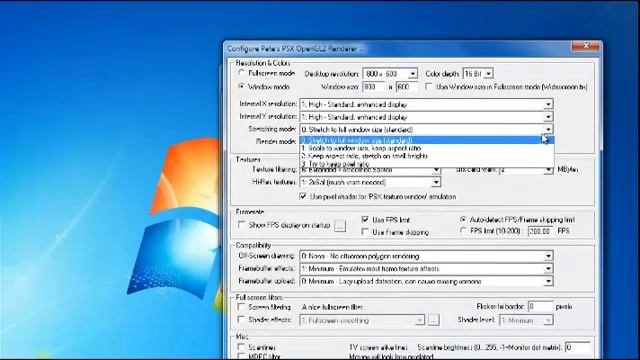The image size is (640, 360).
Task: Select Auto-detect FPS/Frame skipping limit
Action: [x=463, y=220]
